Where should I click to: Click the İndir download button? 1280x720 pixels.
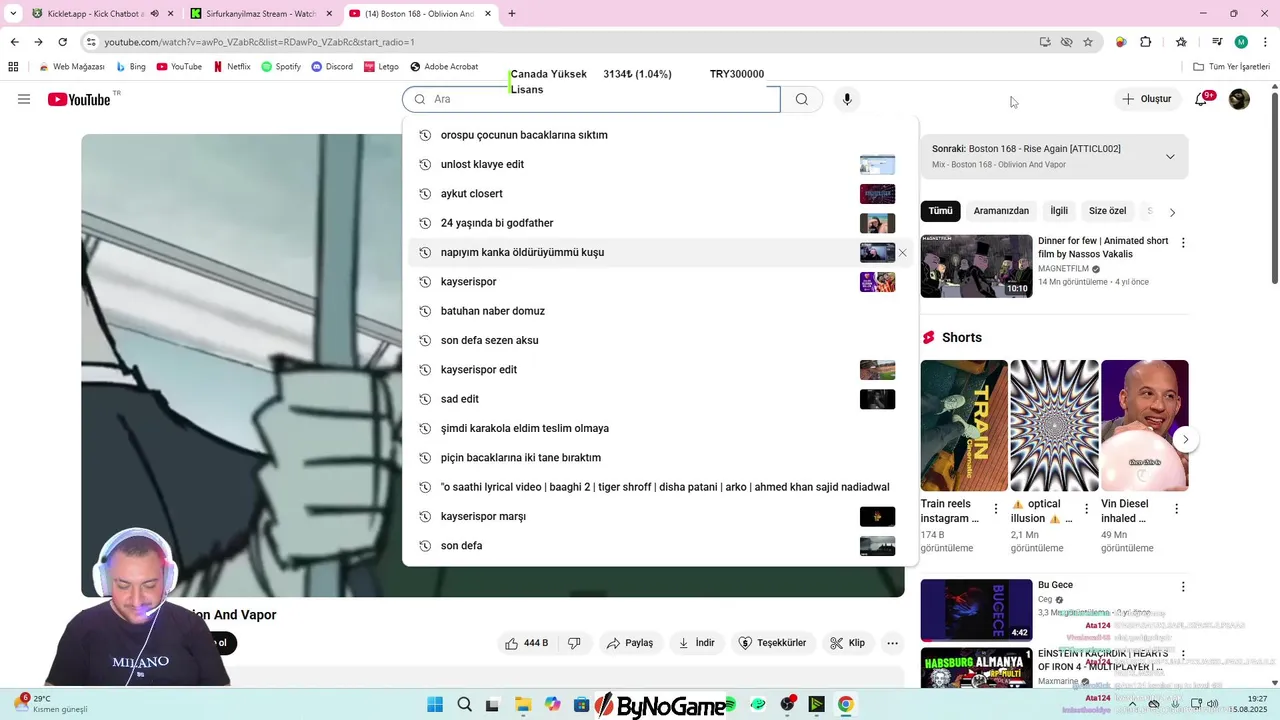pos(696,643)
